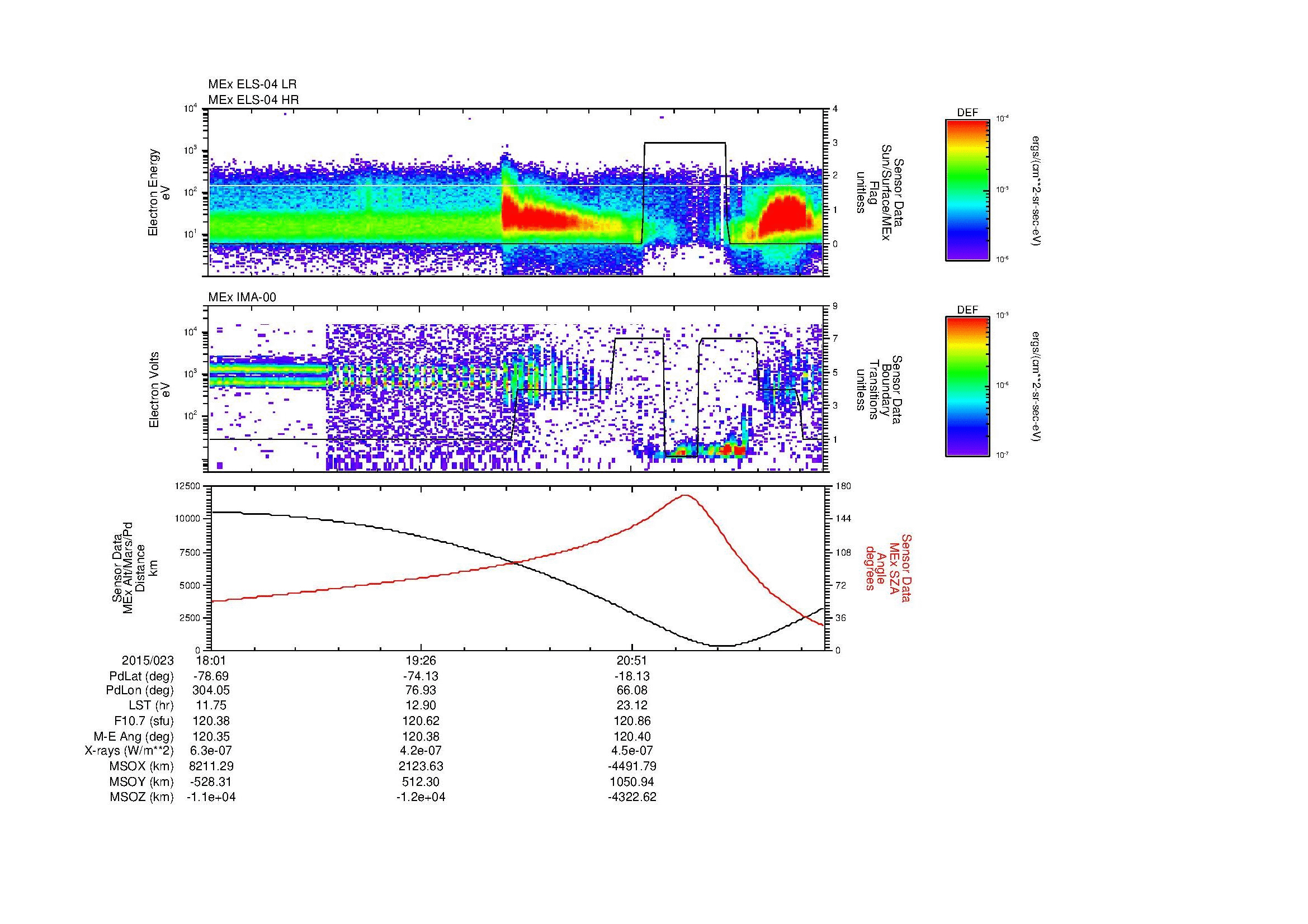Screen dimensions: 1308x924
Task: Click the PdLon value '304.05'
Action: point(211,690)
